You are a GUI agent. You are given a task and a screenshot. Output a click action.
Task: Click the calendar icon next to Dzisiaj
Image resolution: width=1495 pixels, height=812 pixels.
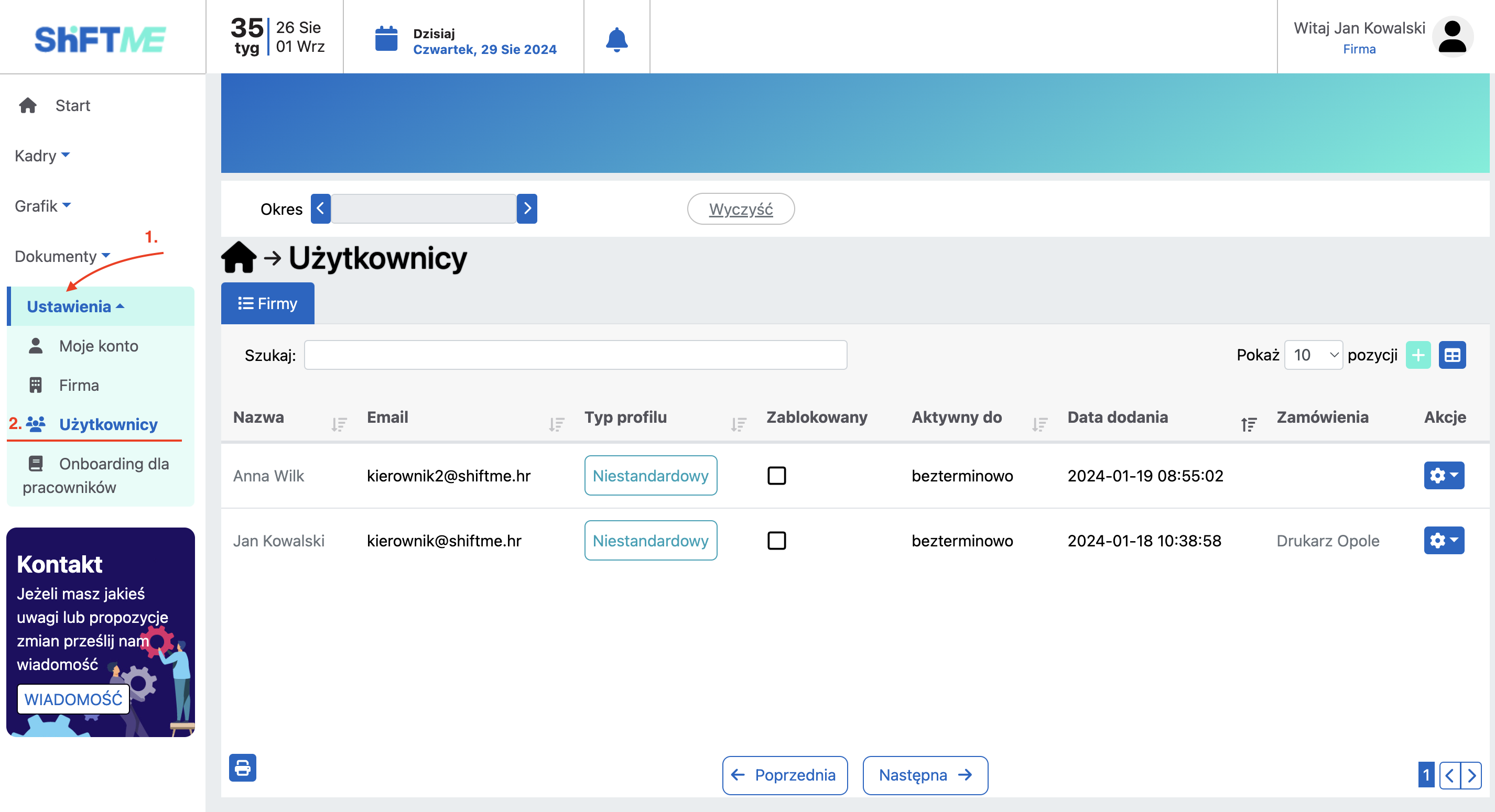click(x=386, y=38)
